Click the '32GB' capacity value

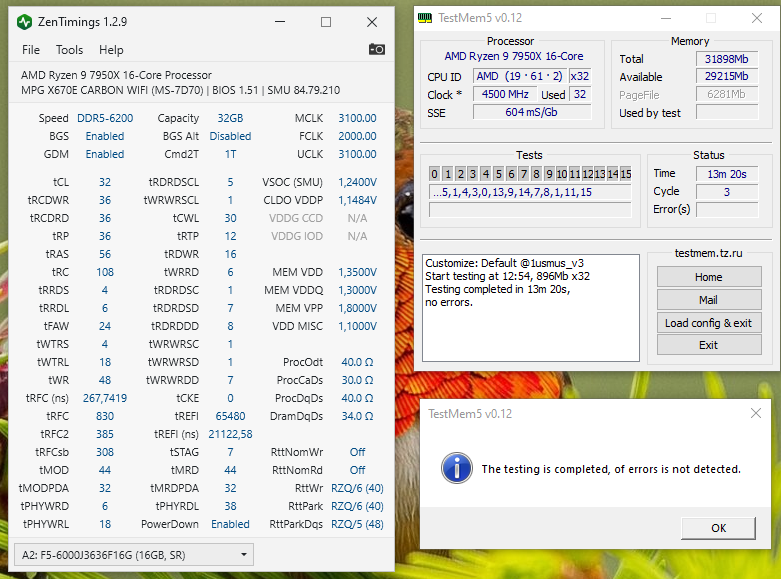(x=230, y=118)
